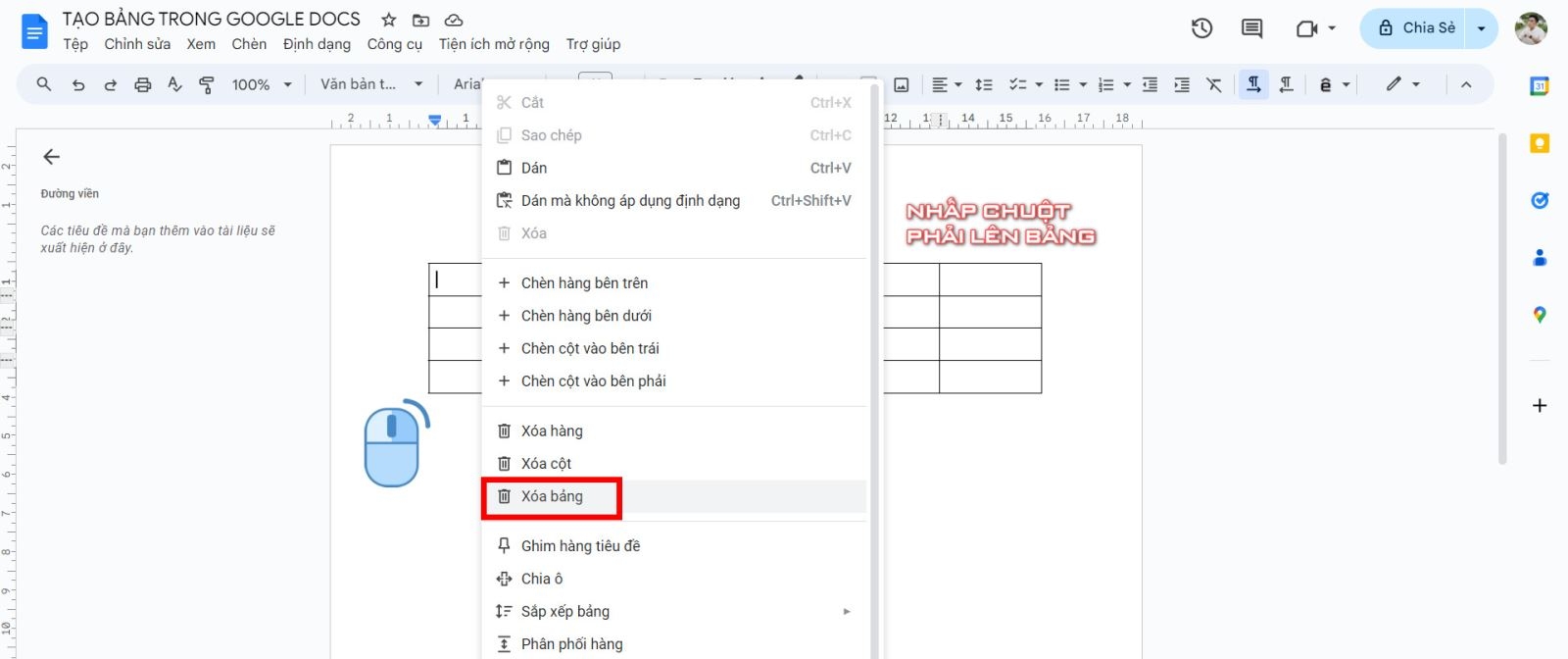Open the zoom level 100% dropdown
Viewport: 1568px width, 659px height.
[x=262, y=85]
